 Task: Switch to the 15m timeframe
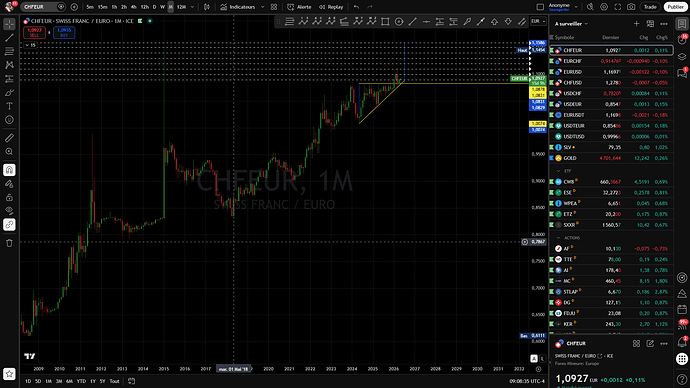[103, 7]
